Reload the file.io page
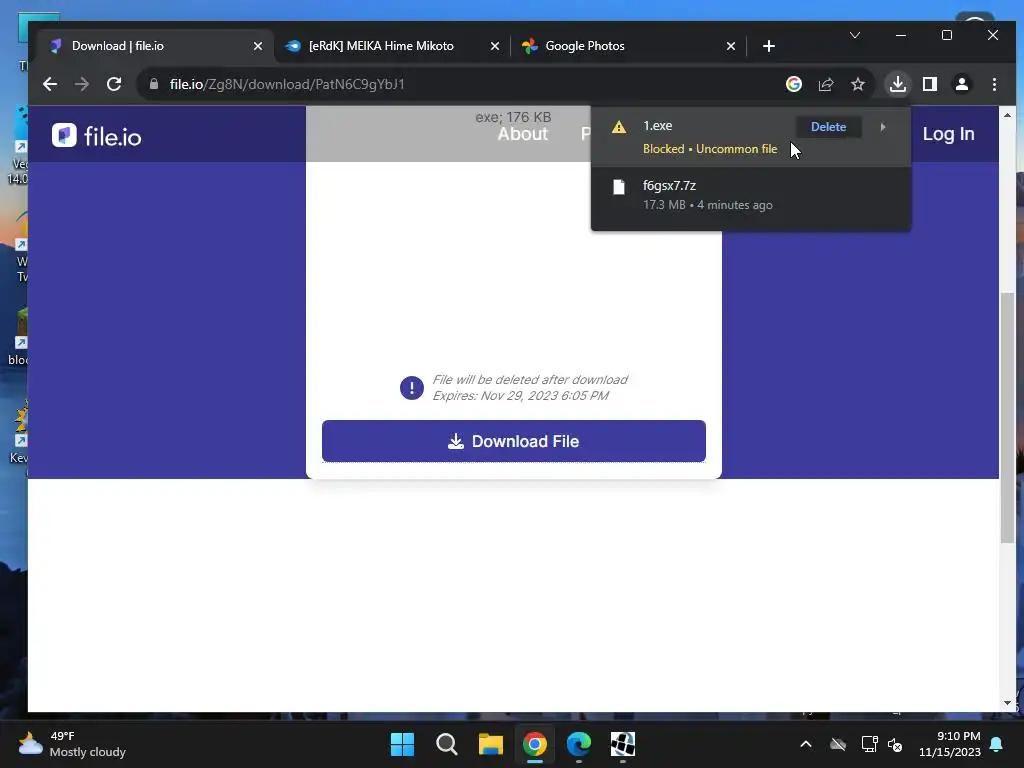 pos(114,84)
